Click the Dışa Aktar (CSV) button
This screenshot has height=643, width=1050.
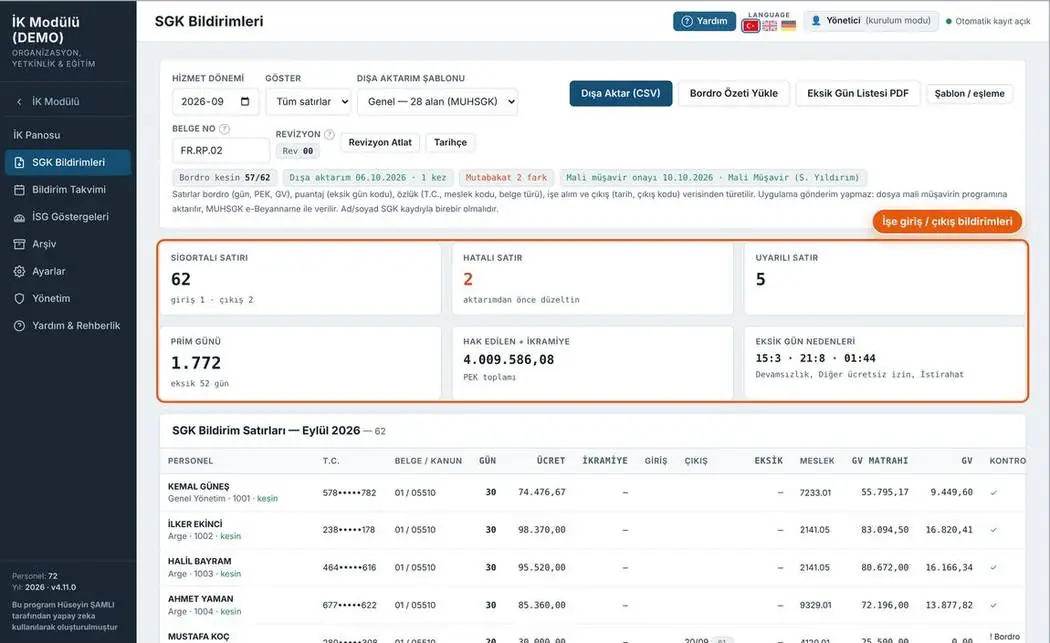[x=621, y=93]
